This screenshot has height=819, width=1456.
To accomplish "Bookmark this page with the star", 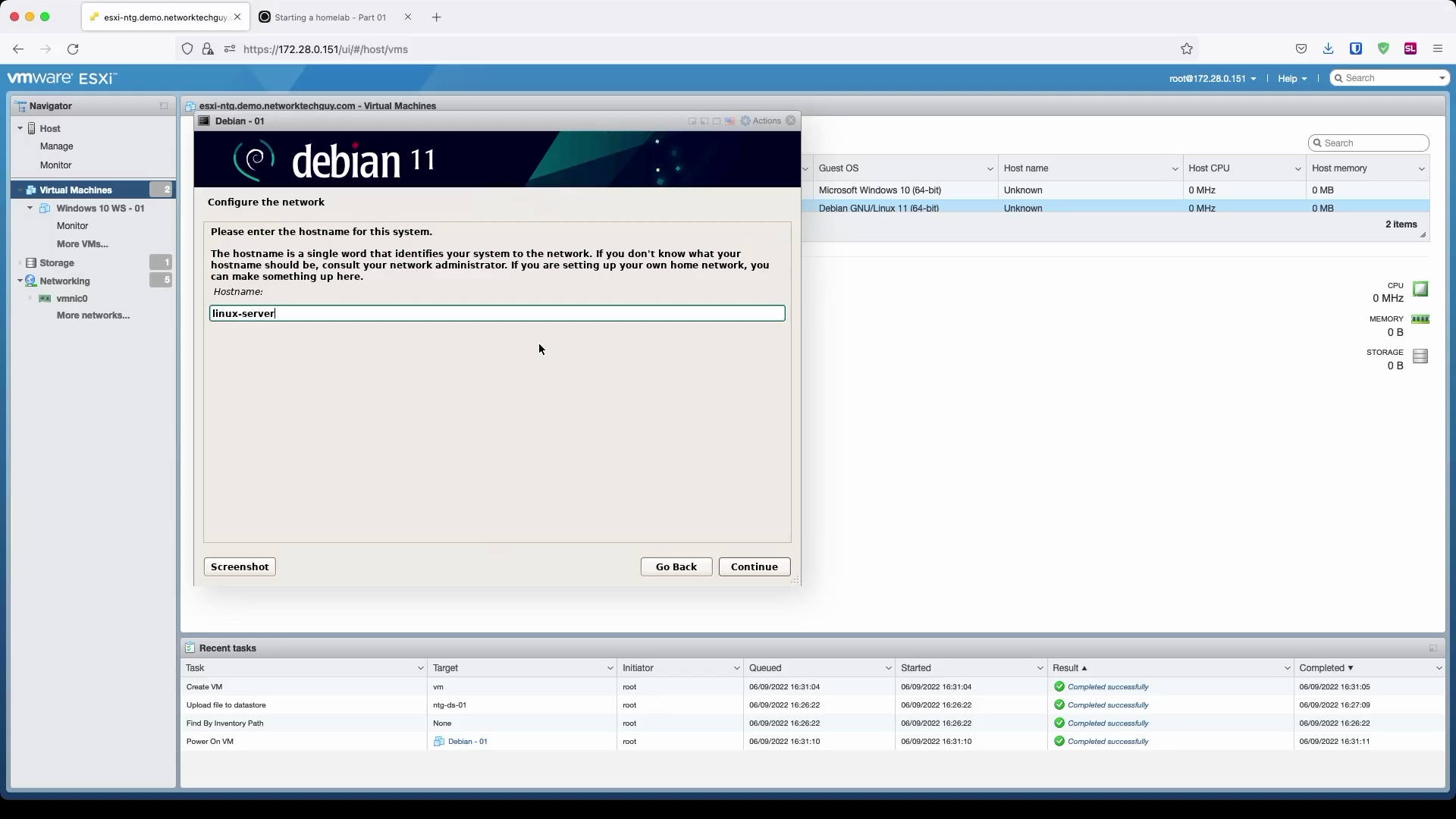I will click(x=1187, y=49).
